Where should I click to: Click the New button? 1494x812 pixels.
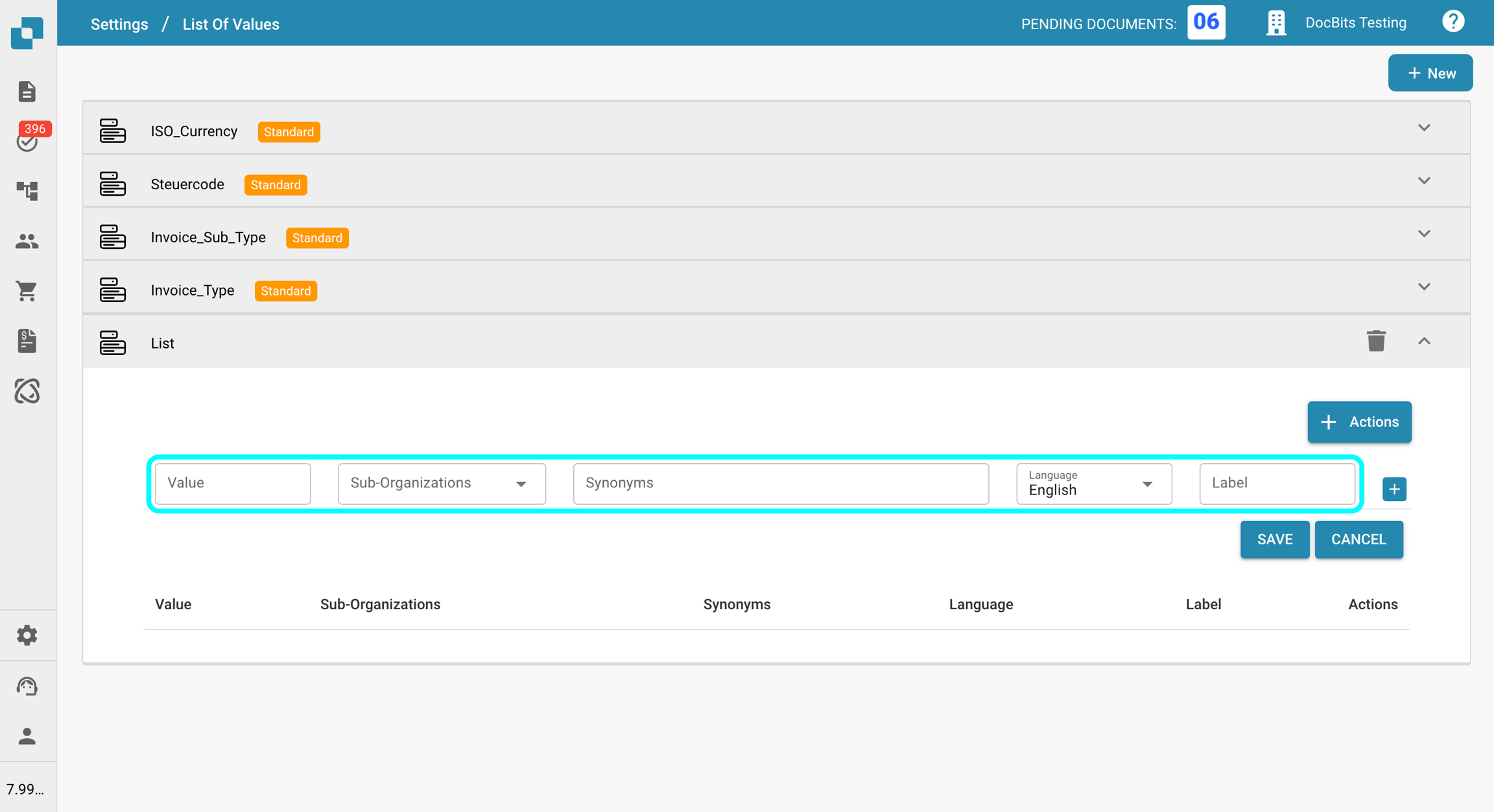[1430, 73]
